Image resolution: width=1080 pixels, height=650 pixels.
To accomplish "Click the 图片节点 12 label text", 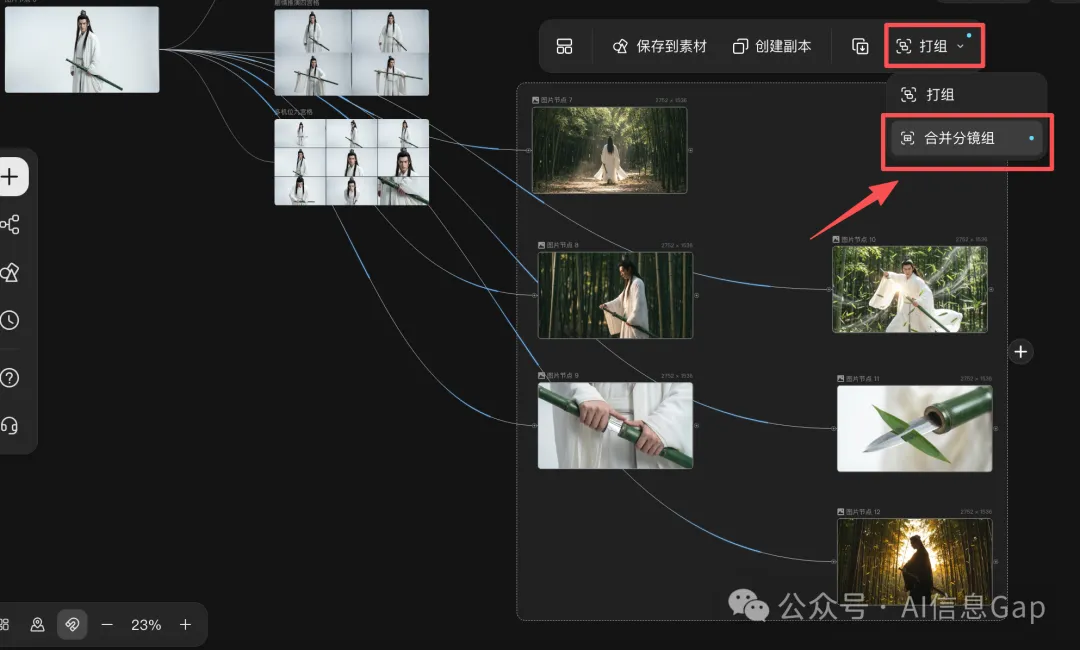I will click(x=863, y=512).
